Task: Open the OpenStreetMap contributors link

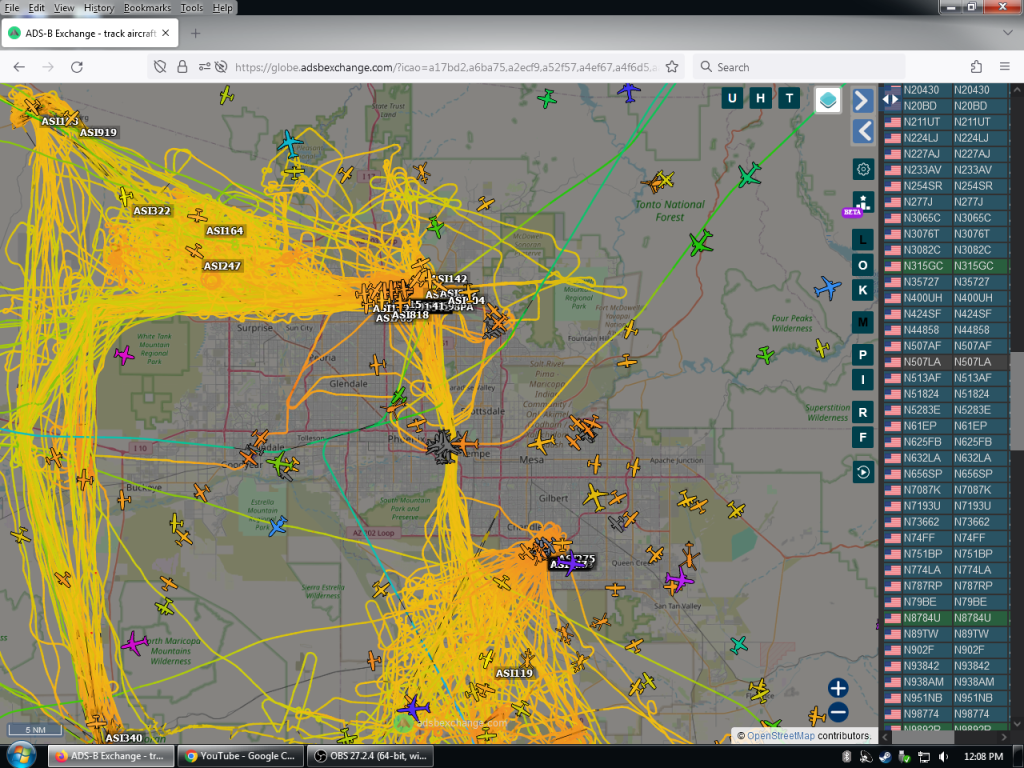Action: click(780, 736)
